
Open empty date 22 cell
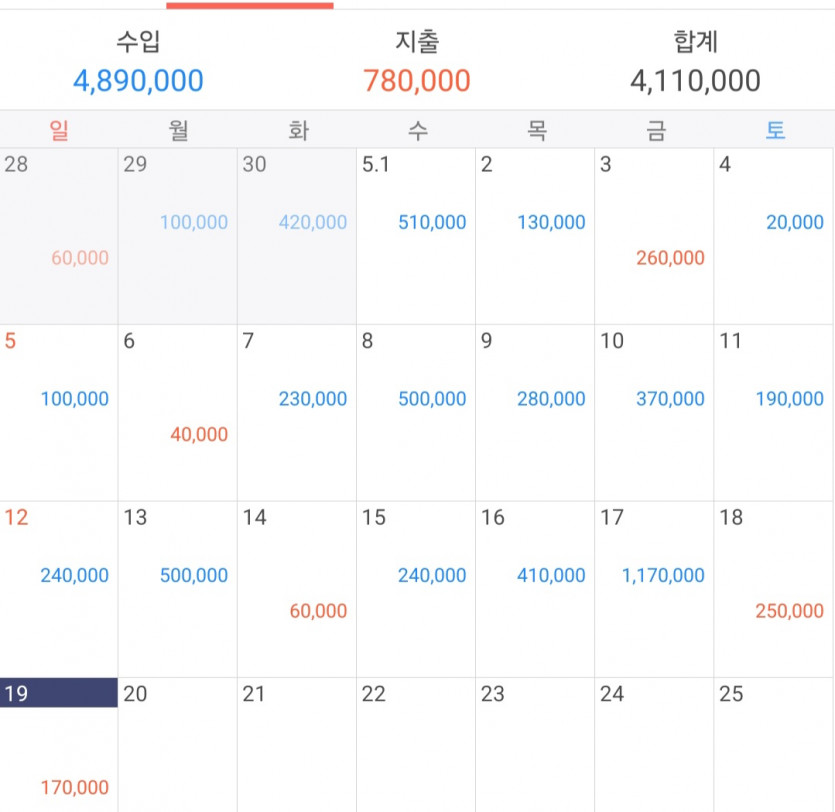[x=416, y=744]
